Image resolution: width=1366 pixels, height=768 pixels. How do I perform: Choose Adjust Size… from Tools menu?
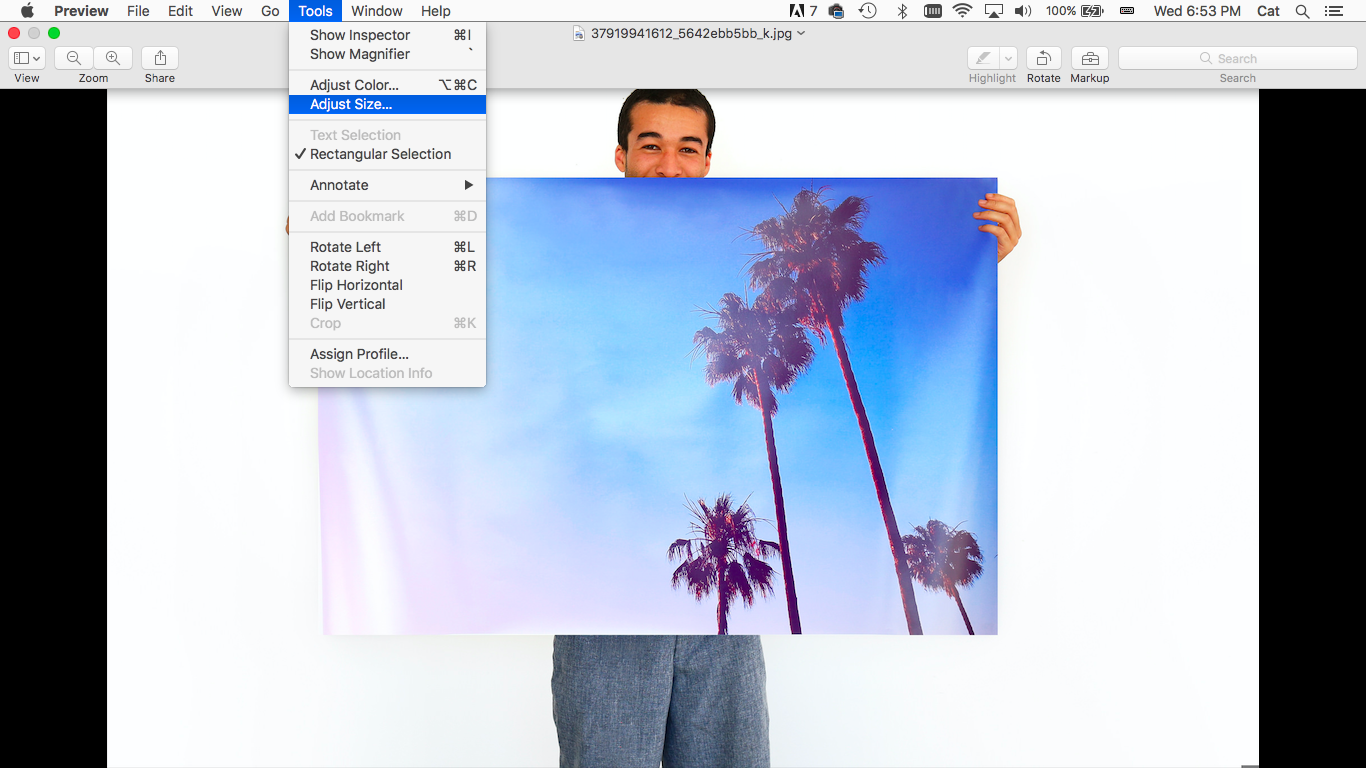351,104
